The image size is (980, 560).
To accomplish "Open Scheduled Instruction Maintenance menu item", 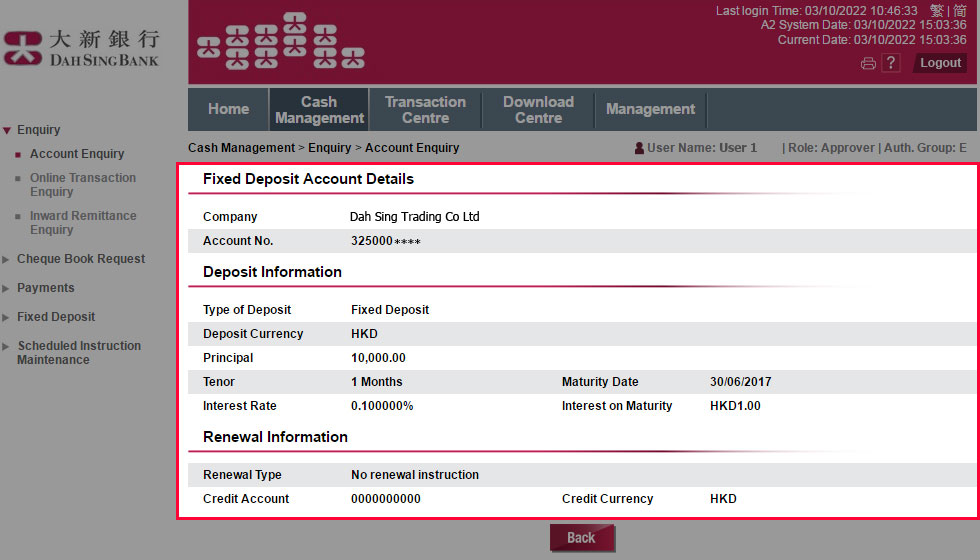I will click(x=79, y=352).
